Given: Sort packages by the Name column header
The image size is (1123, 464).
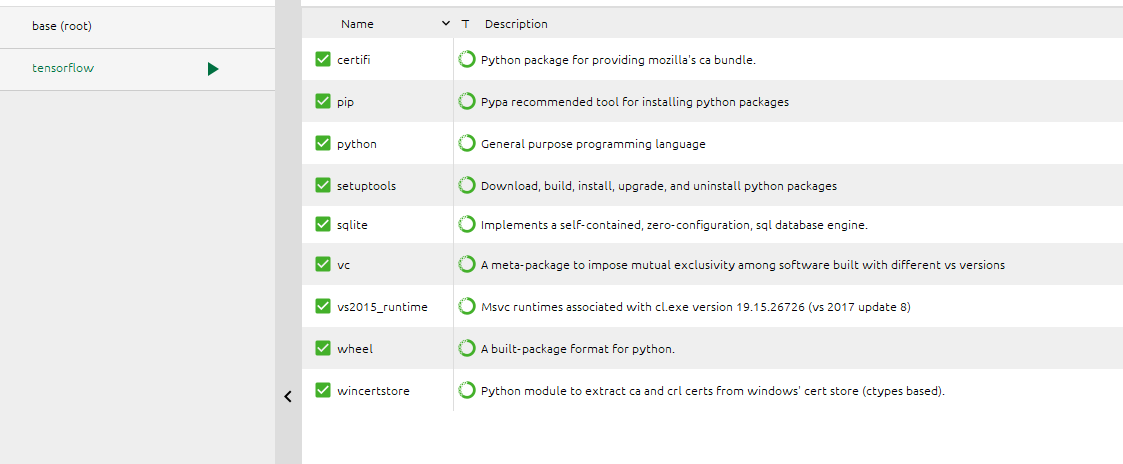Looking at the screenshot, I should [357, 24].
